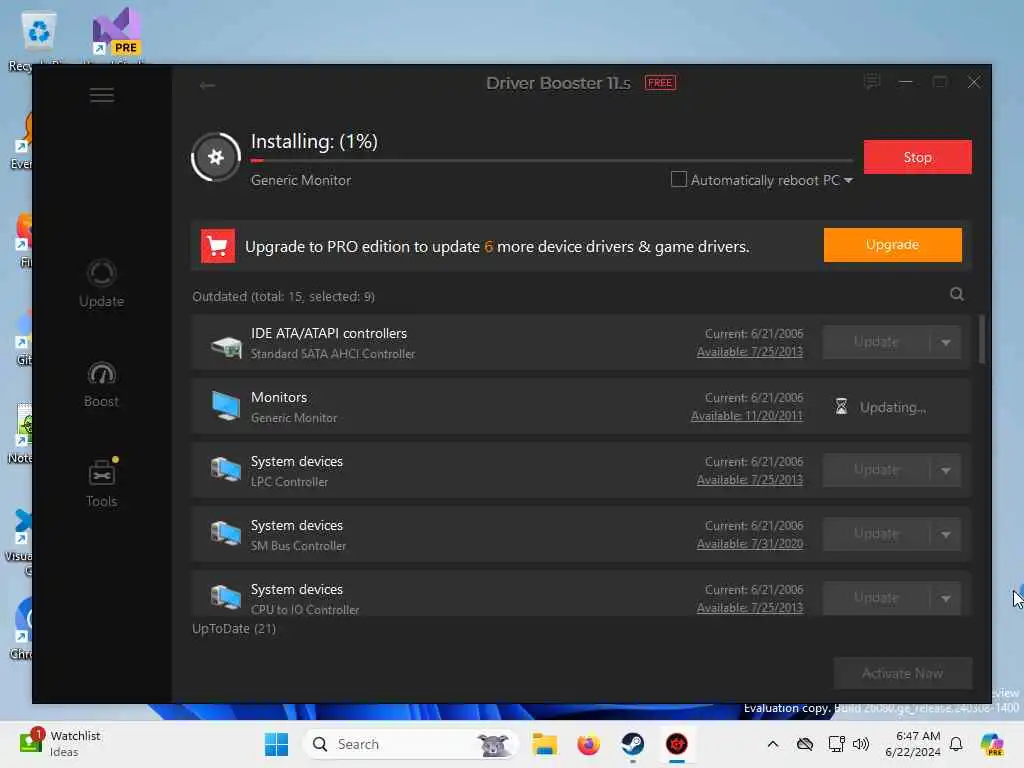Click the taskbar Search box
The height and width of the screenshot is (768, 1024).
click(x=411, y=744)
